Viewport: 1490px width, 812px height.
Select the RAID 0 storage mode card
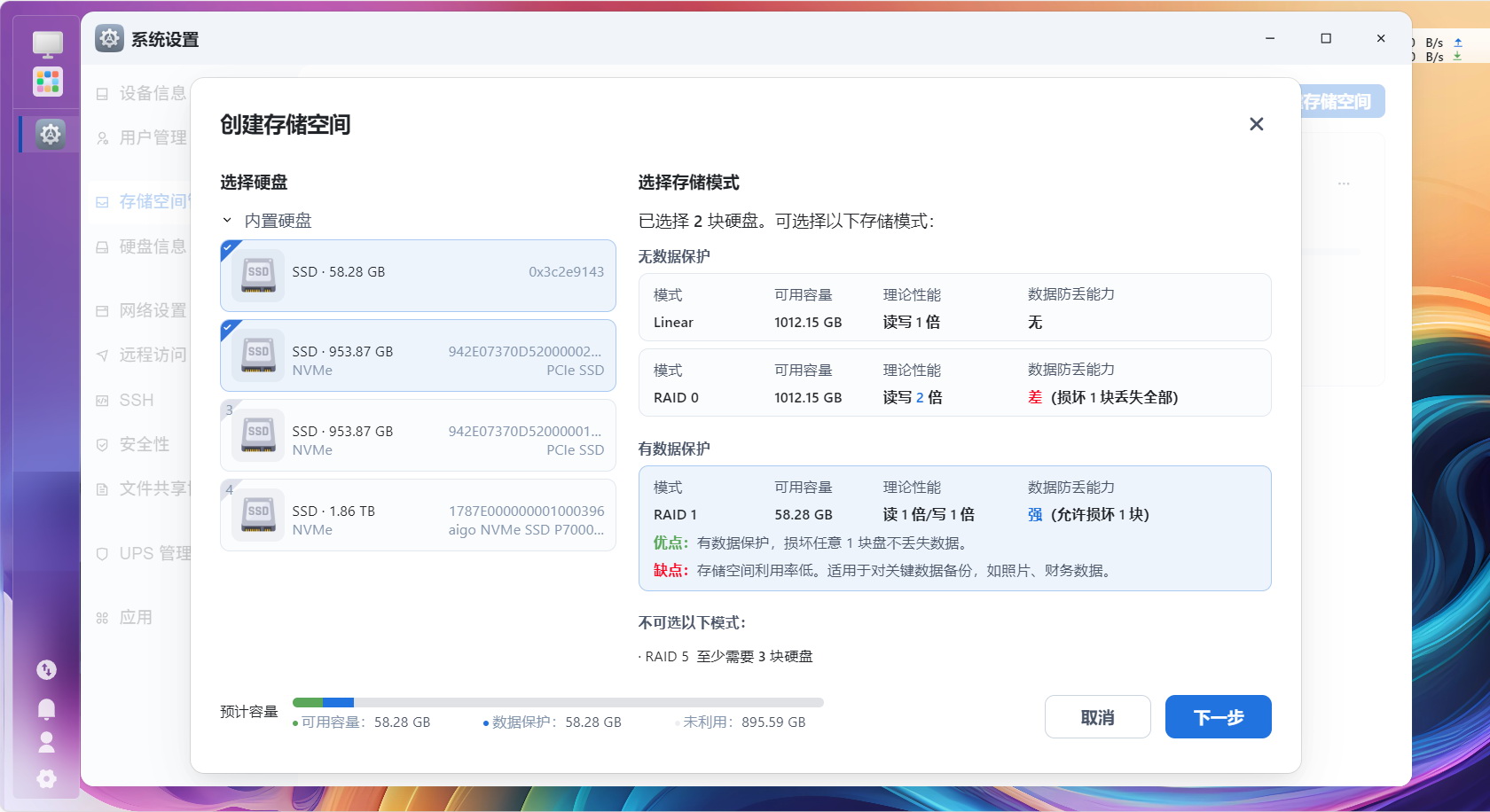pyautogui.click(x=954, y=382)
